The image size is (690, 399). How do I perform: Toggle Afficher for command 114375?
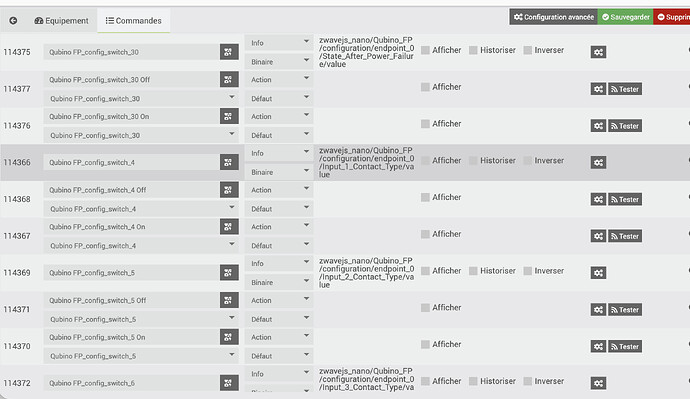tap(425, 50)
